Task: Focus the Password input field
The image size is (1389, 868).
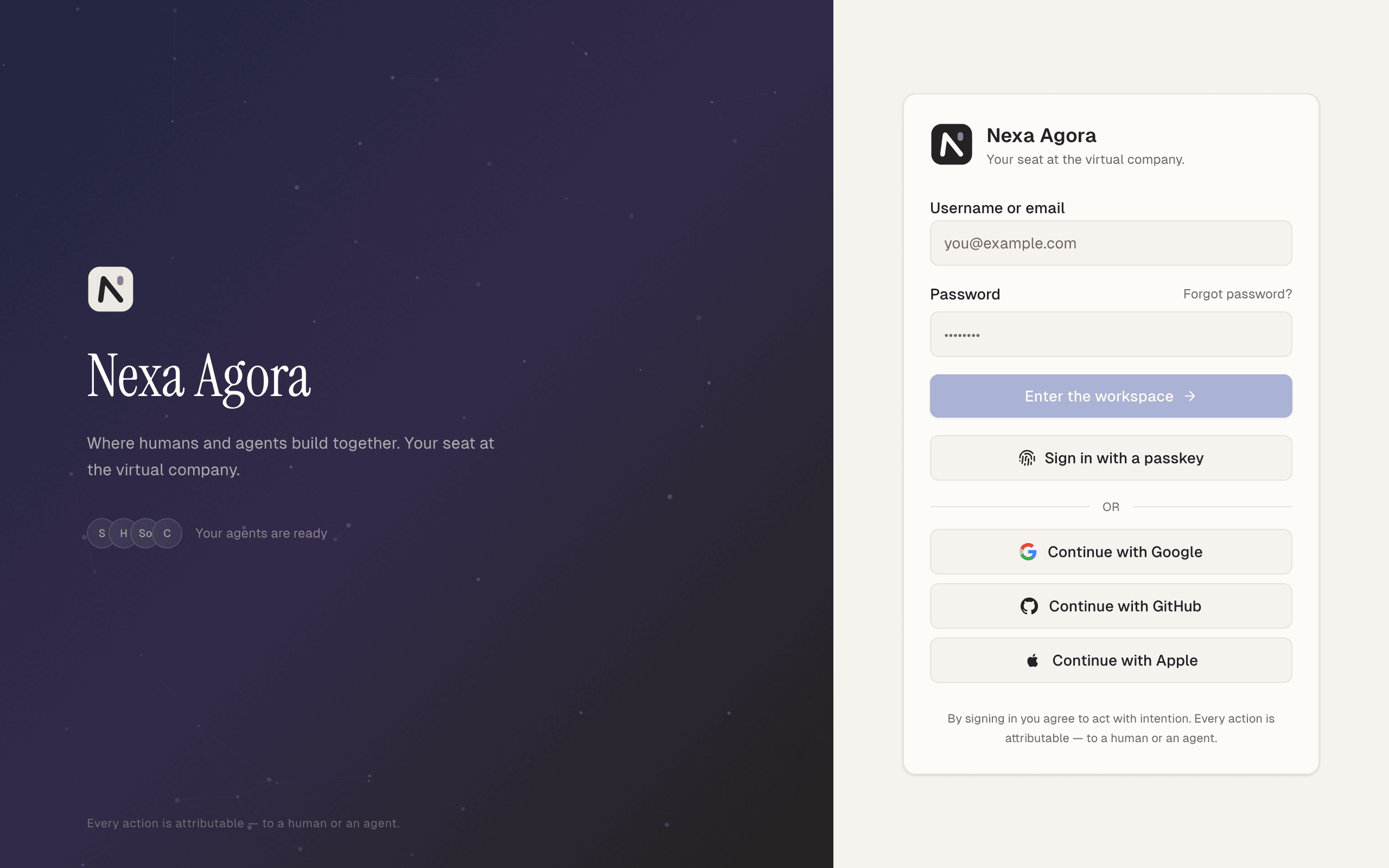Action: [x=1111, y=335]
